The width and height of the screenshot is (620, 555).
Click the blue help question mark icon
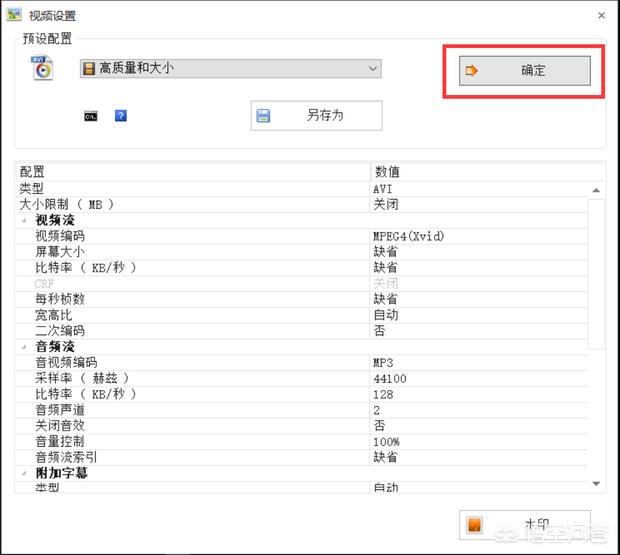coord(120,116)
